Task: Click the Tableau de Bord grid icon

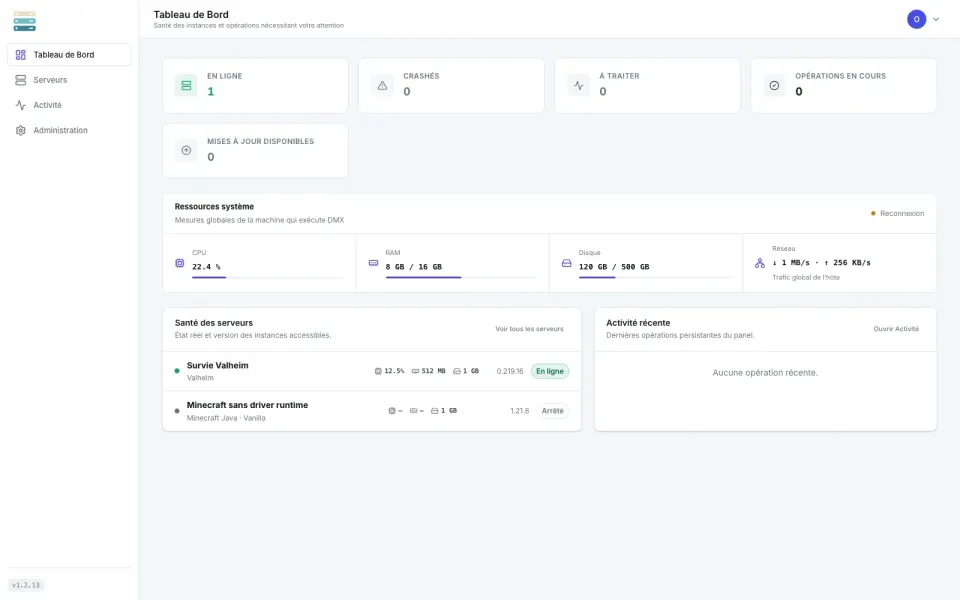Action: (x=21, y=54)
